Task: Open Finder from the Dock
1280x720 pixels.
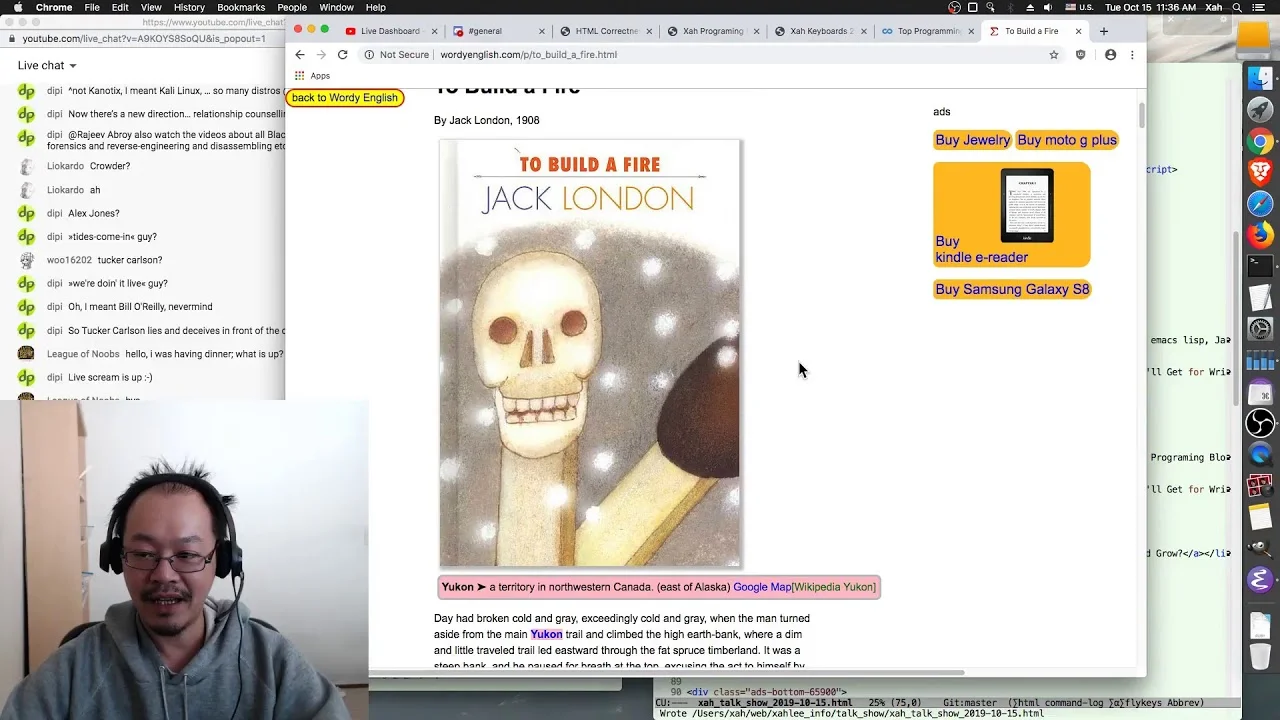Action: click(1260, 77)
